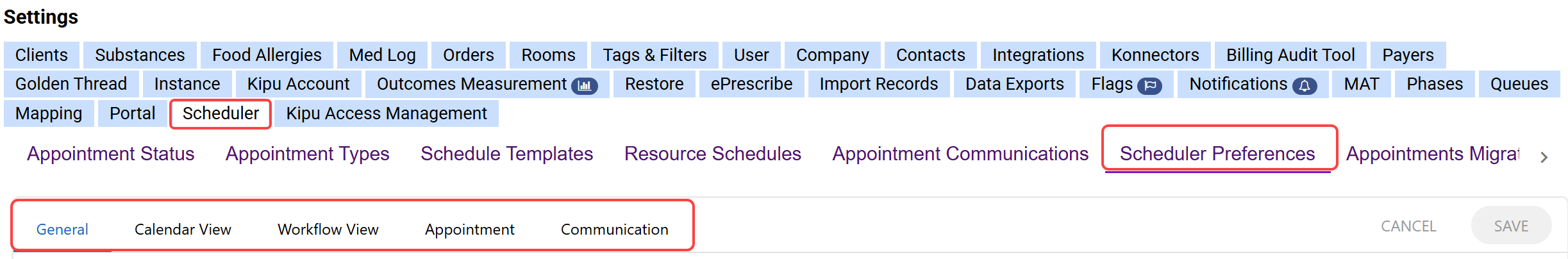
Task: Click the Outcomes Measurement chart icon
Action: coord(584,85)
